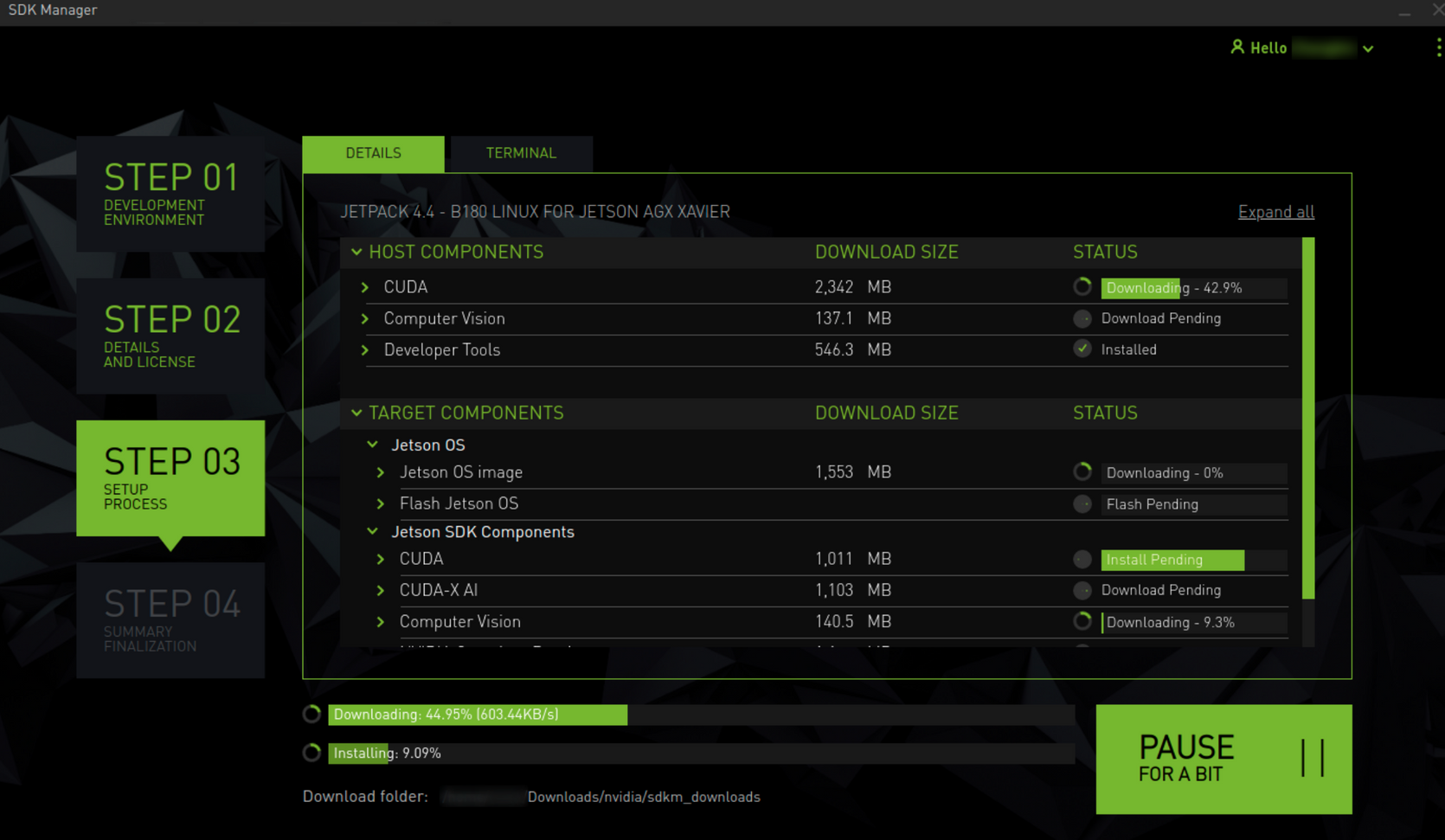Click the 2,342 MB download size value

coord(853,287)
